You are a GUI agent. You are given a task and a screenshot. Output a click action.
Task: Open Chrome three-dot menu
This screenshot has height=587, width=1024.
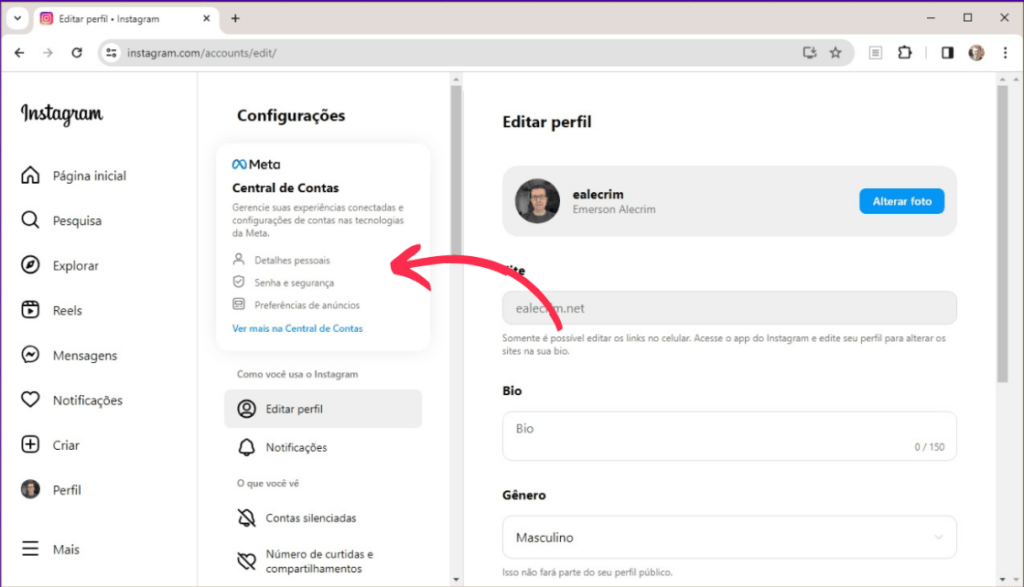pos(1005,53)
